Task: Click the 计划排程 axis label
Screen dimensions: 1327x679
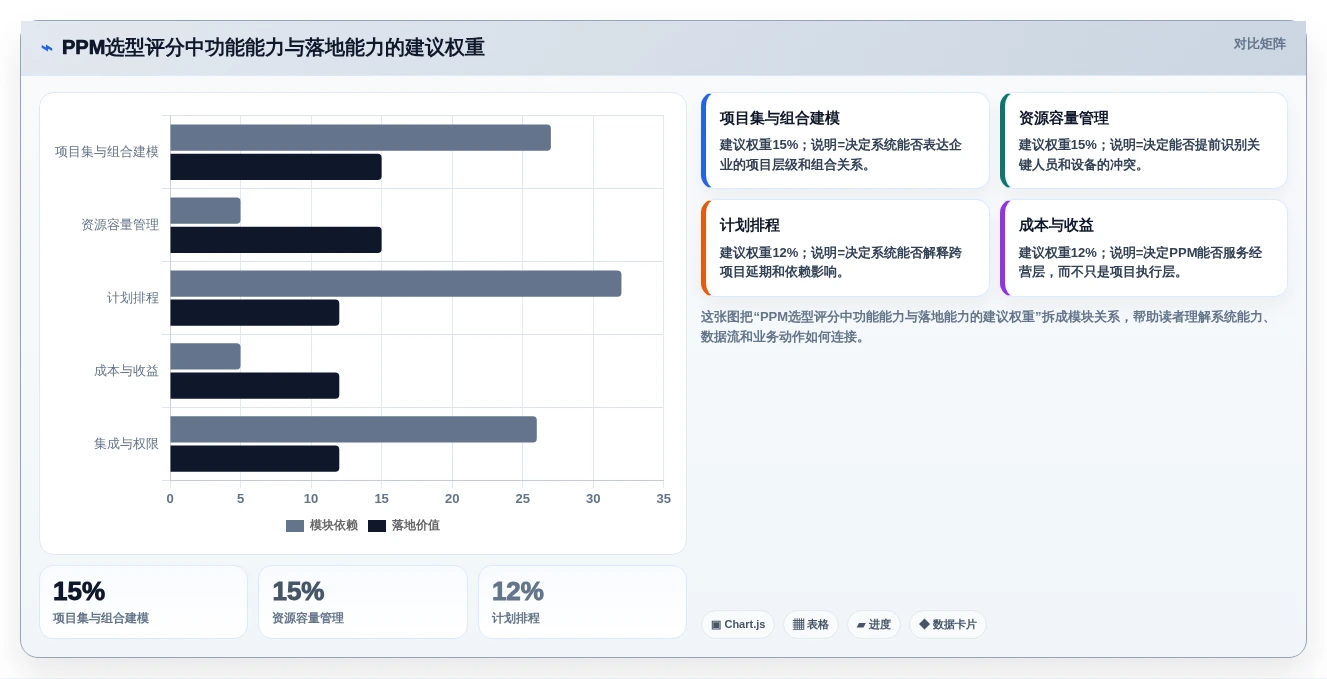Action: pos(133,298)
